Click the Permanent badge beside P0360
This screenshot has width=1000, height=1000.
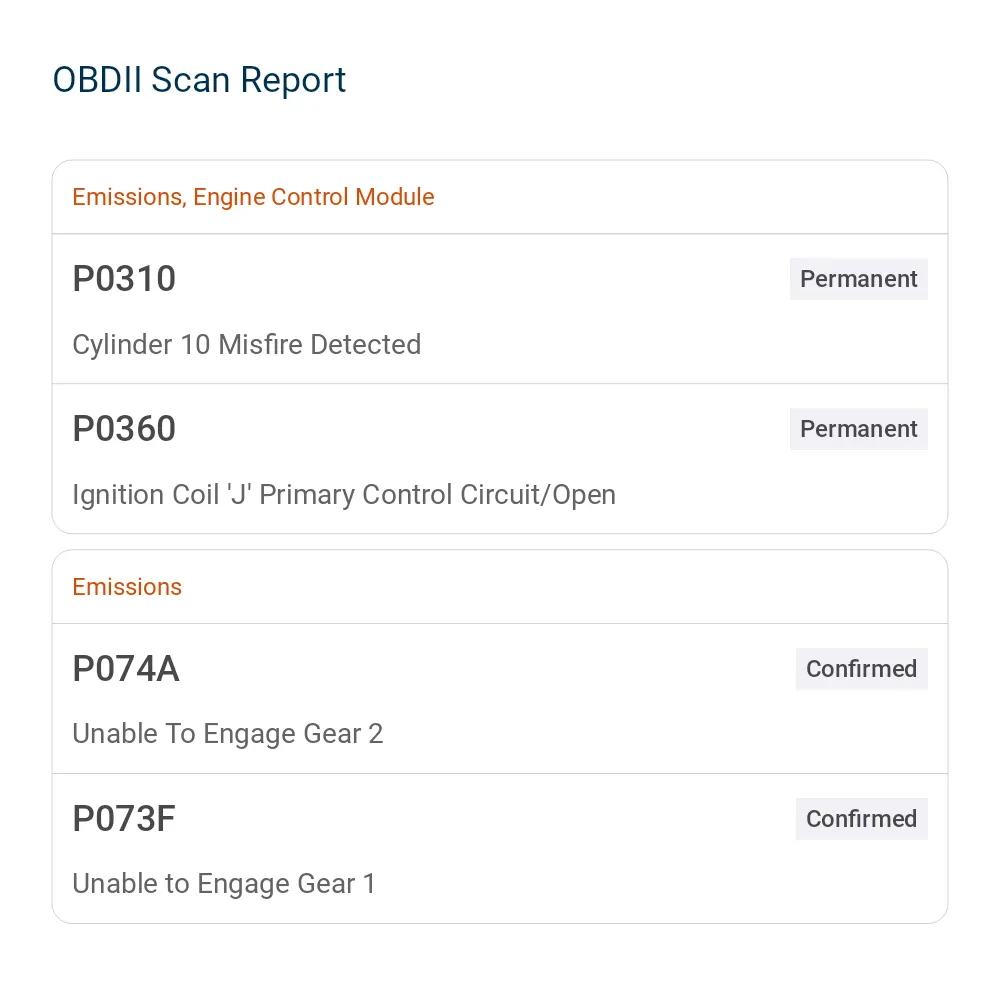[858, 429]
